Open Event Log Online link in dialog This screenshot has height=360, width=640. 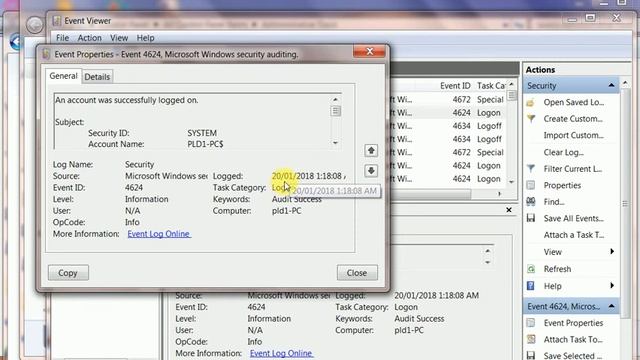tap(158, 234)
